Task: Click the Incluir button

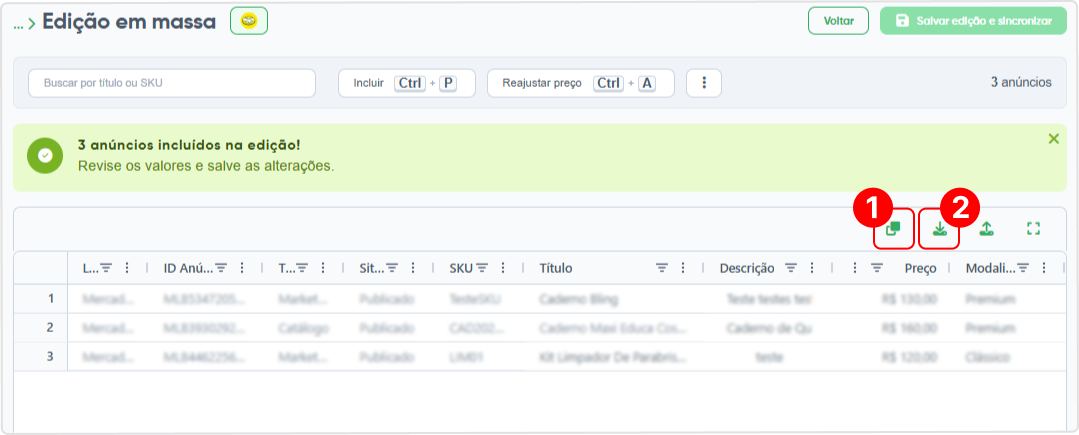Action: 407,83
